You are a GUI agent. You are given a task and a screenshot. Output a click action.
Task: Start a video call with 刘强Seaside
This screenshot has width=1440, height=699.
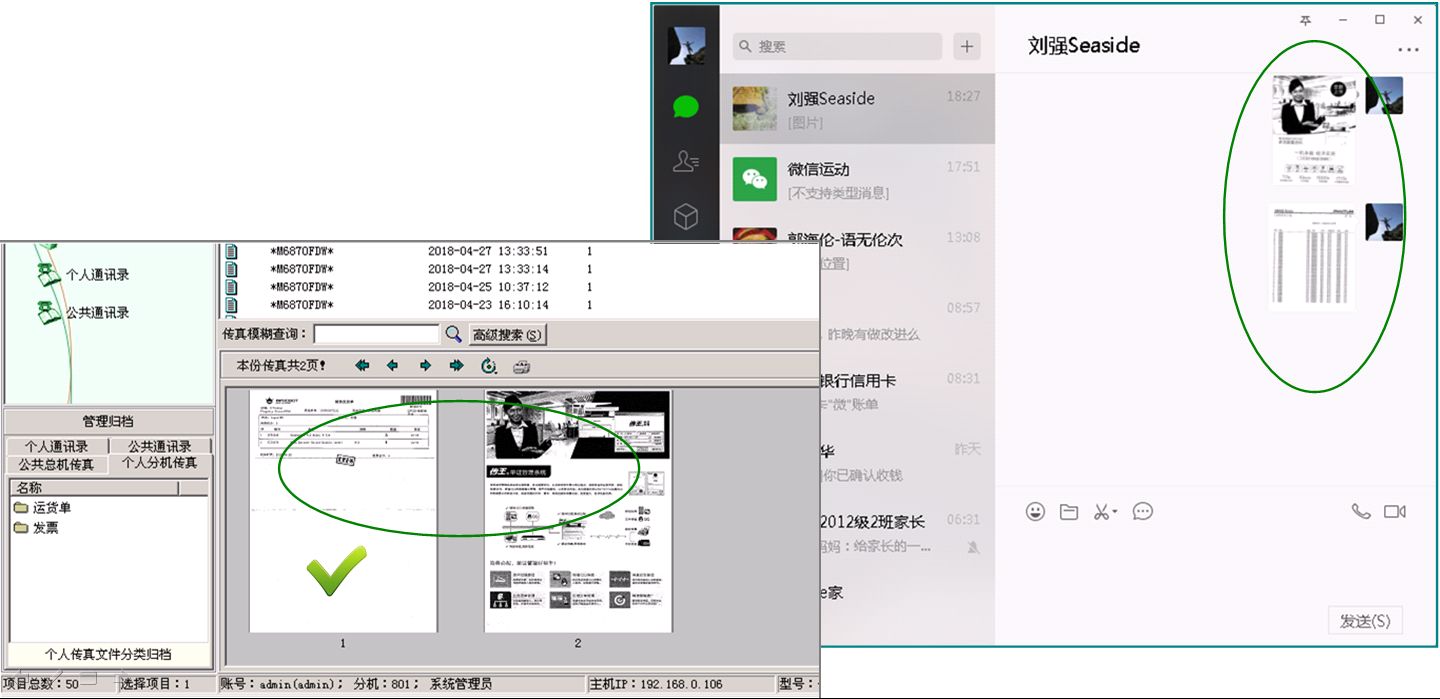[x=1395, y=511]
